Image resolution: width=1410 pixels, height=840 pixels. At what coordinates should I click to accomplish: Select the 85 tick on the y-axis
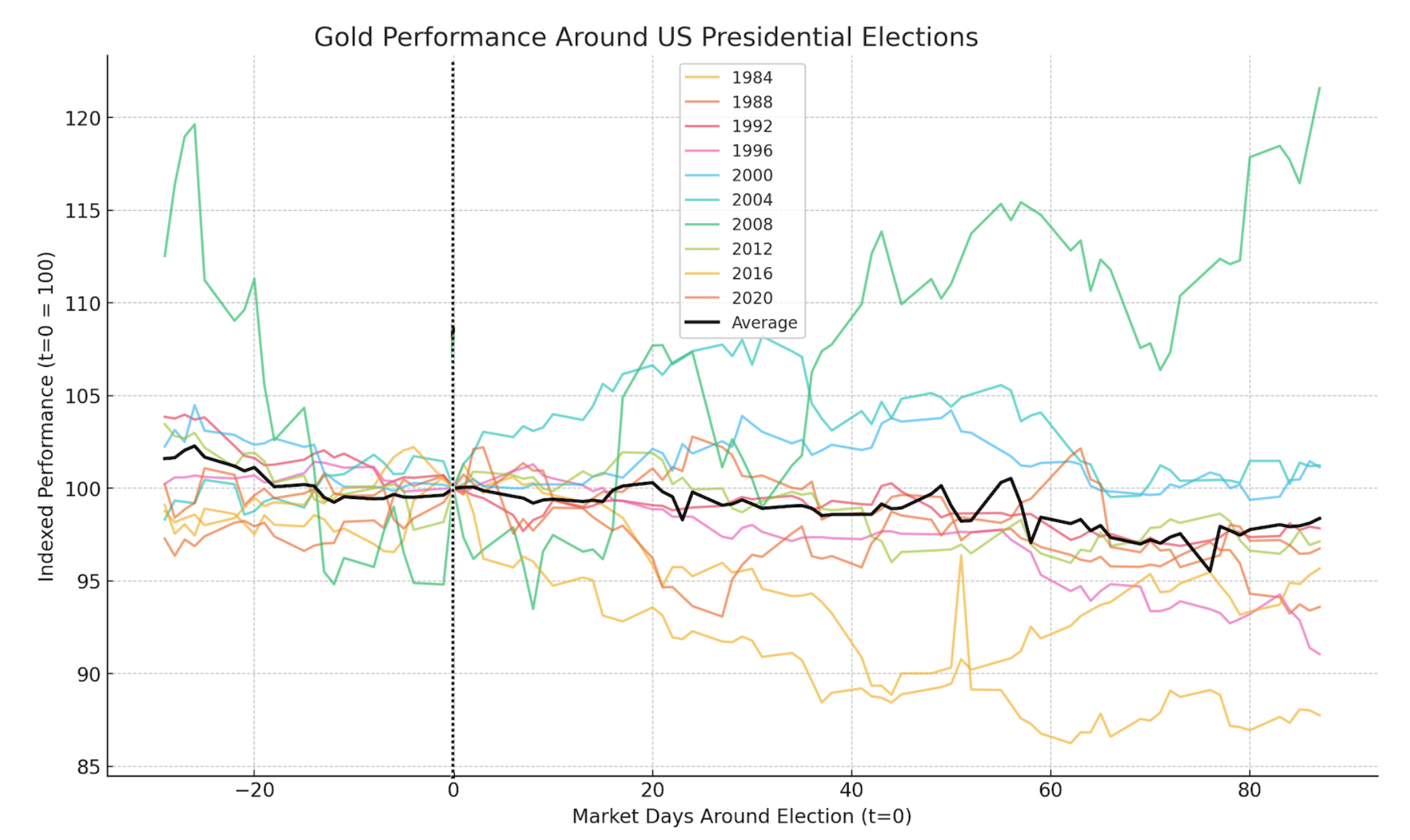point(88,767)
